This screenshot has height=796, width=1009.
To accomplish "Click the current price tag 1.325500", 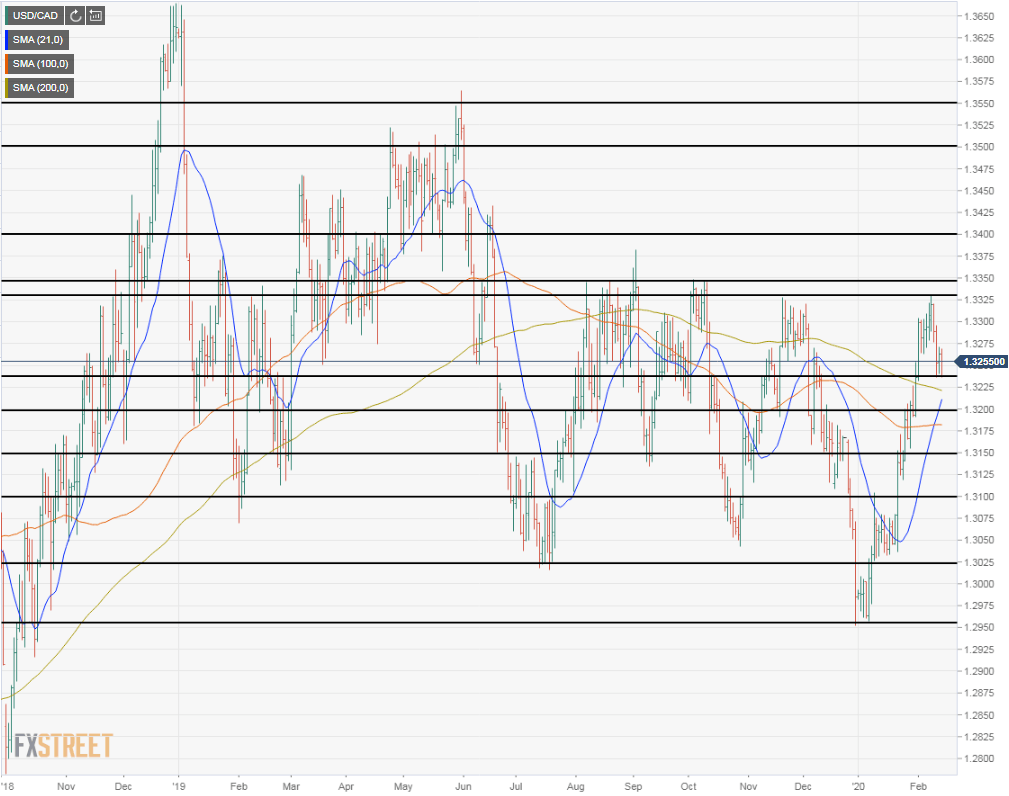I will [984, 362].
